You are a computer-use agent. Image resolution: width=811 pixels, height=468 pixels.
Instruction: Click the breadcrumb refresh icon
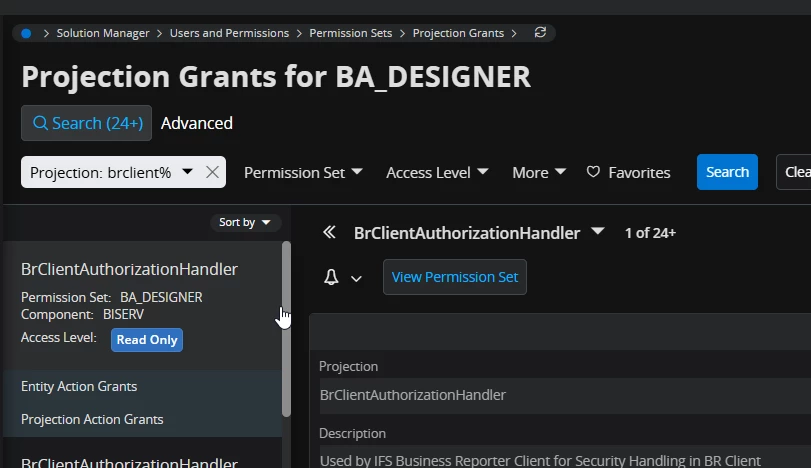click(x=540, y=33)
